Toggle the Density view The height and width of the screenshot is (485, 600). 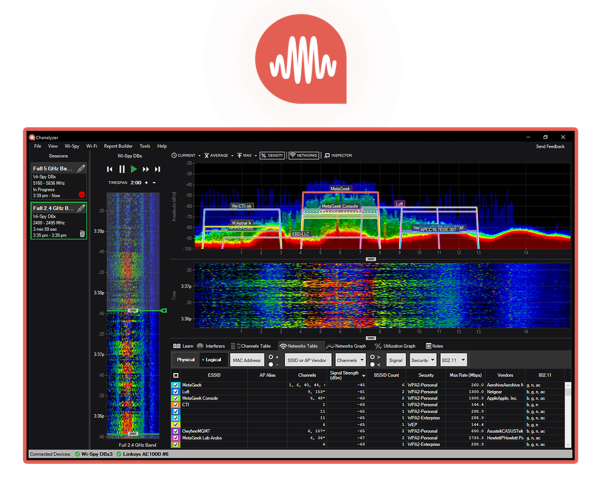tap(272, 155)
